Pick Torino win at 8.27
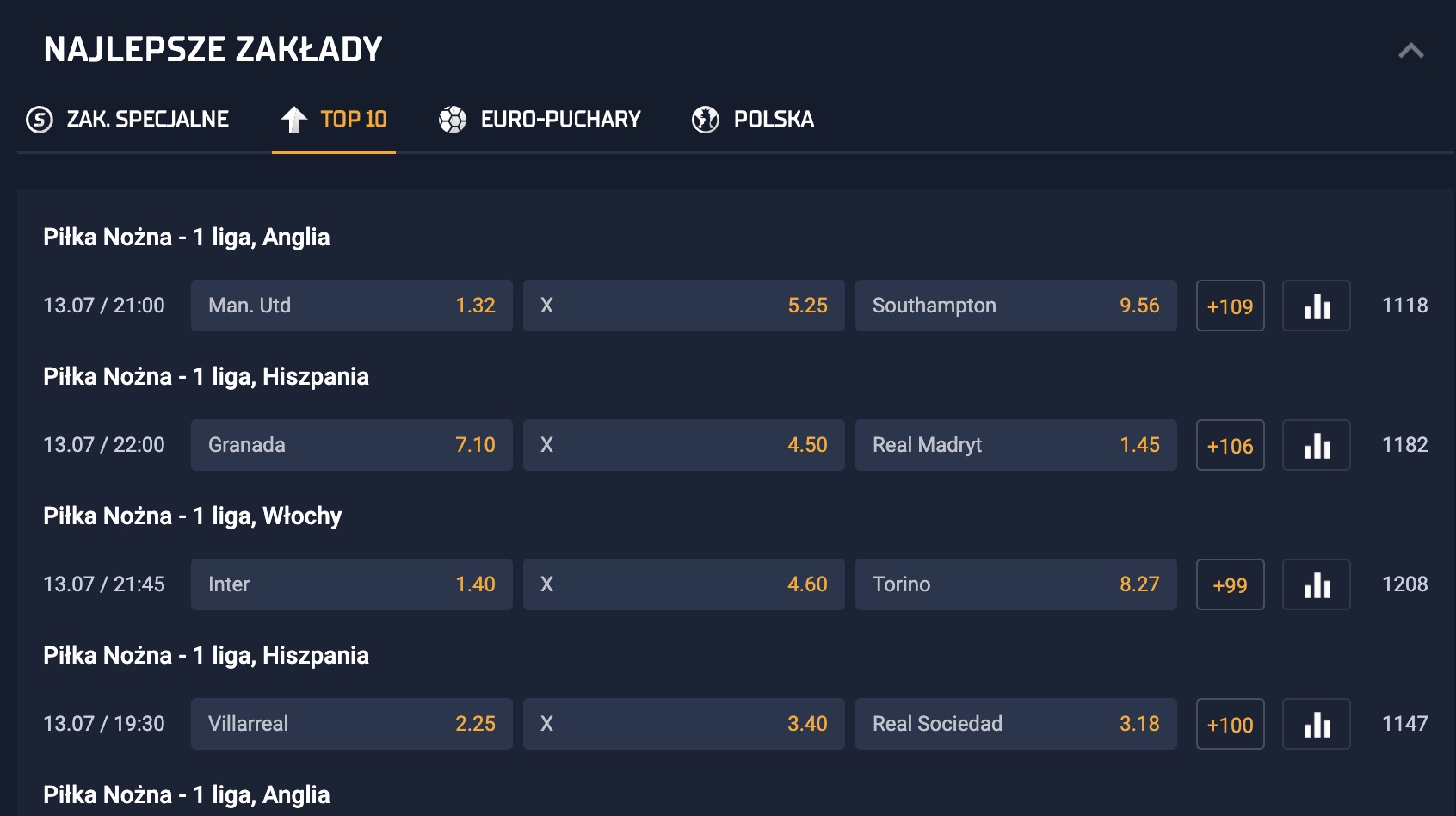This screenshot has width=1456, height=816. 1016,584
